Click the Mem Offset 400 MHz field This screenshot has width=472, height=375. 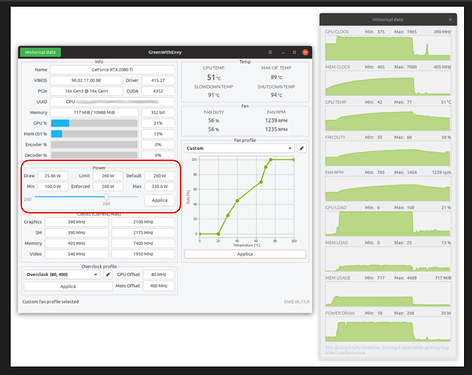(159, 286)
